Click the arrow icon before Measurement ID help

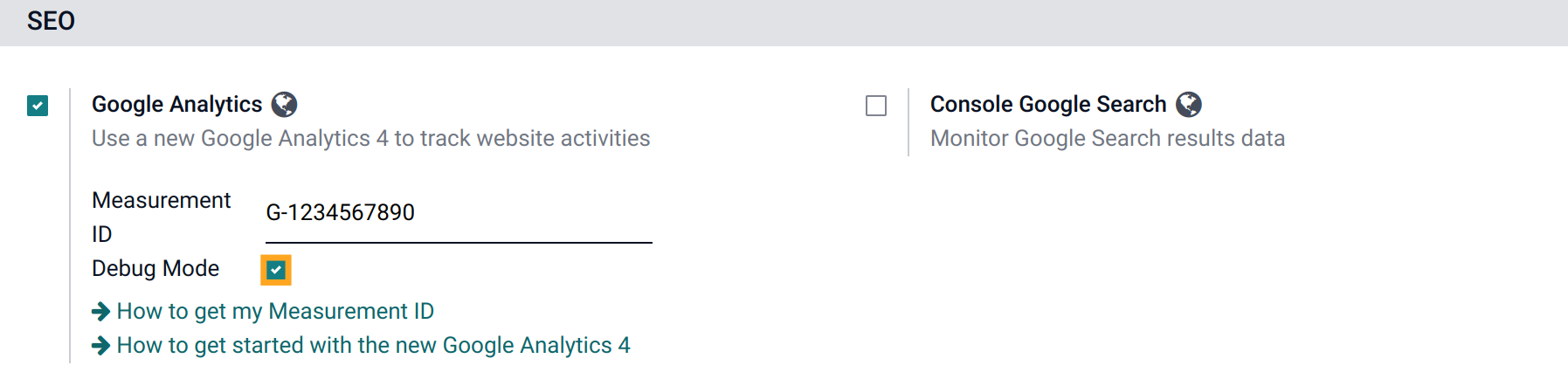tap(101, 311)
